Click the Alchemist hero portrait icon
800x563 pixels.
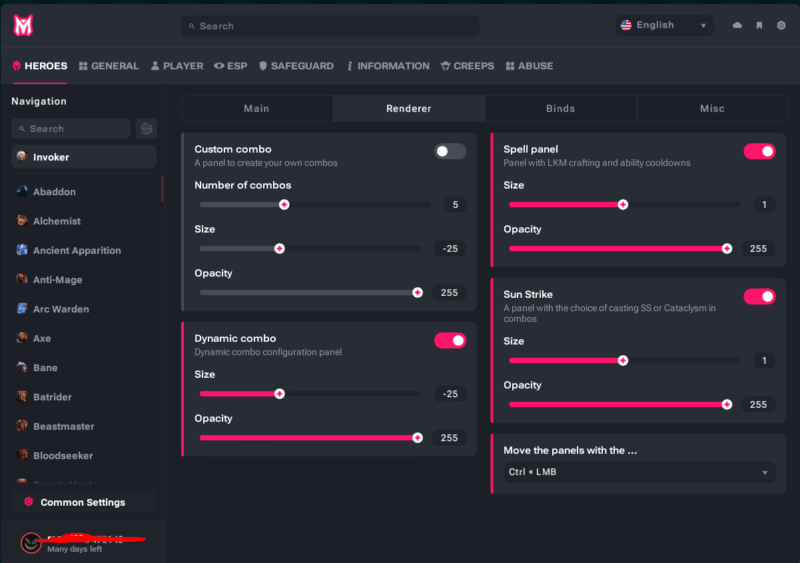(22, 221)
